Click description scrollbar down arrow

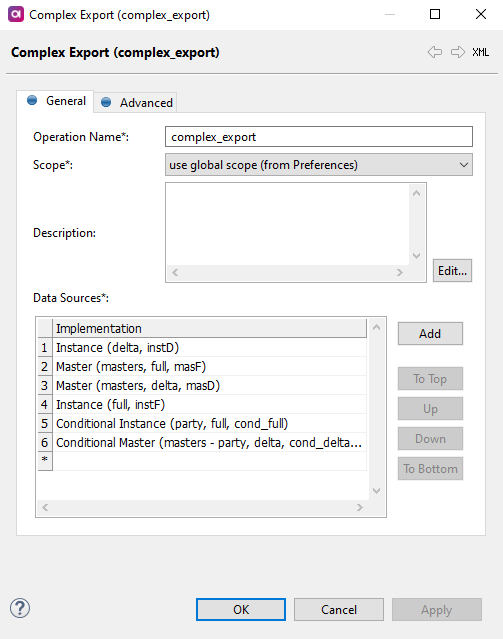click(x=416, y=256)
